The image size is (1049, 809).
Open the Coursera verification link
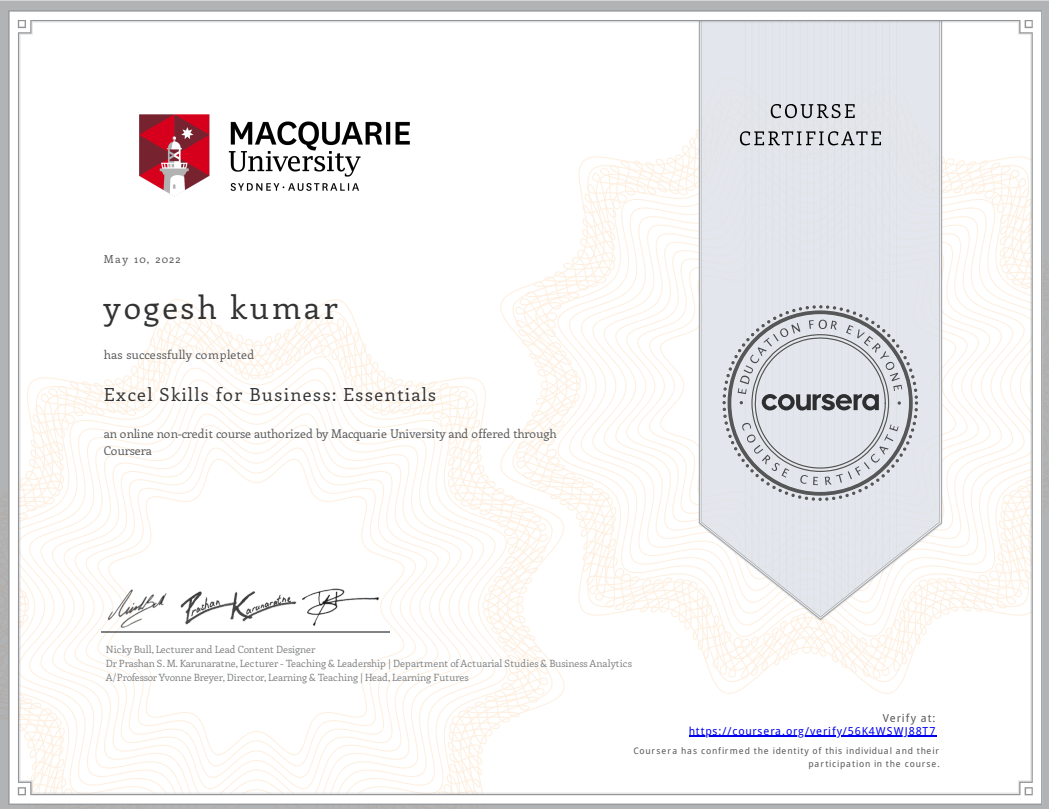(x=812, y=731)
